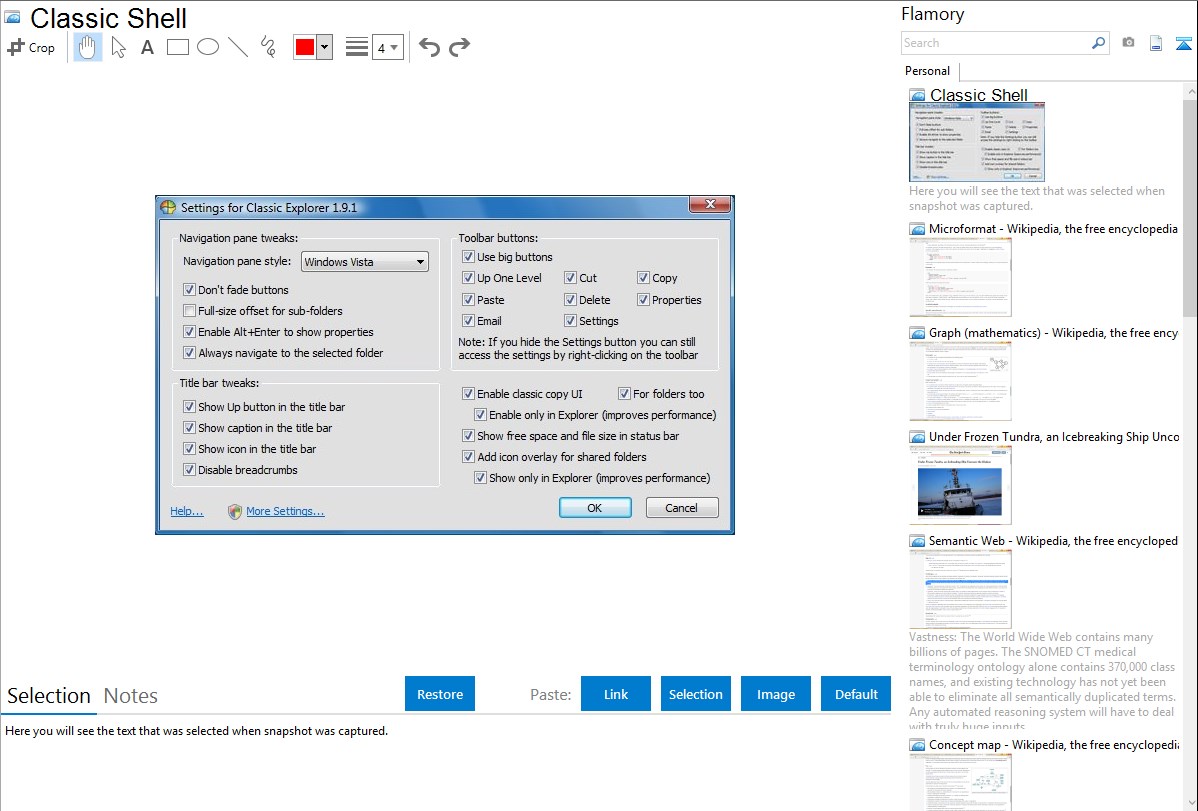This screenshot has height=811, width=1198.
Task: Activate the hand pan tool
Action: (87, 47)
